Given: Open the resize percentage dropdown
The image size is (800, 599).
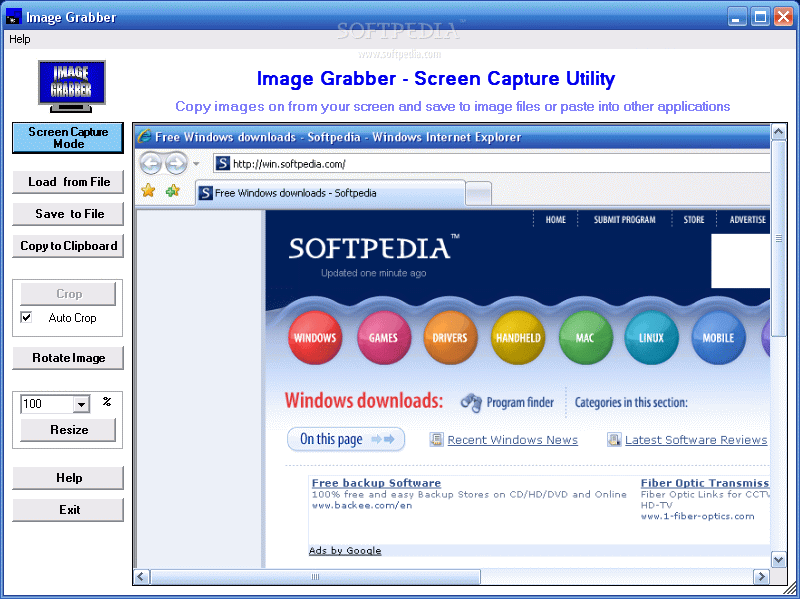Looking at the screenshot, I should [80, 403].
